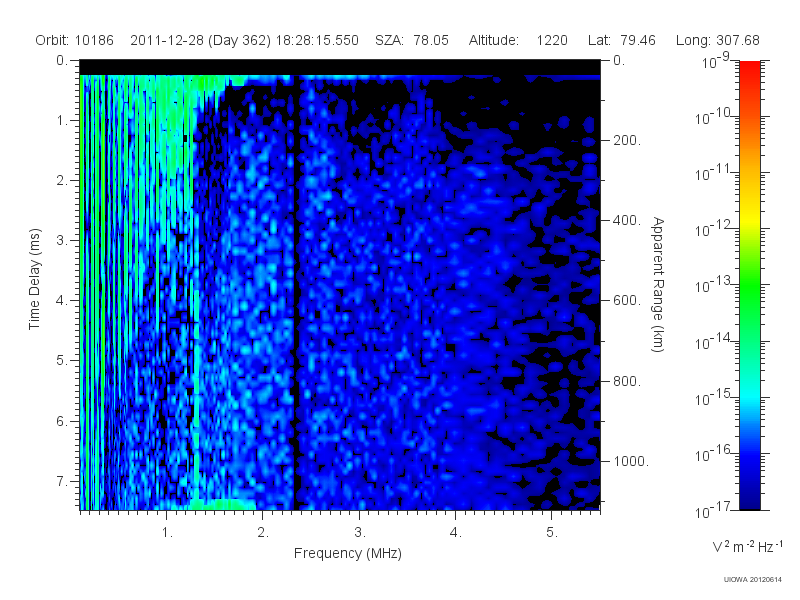Image resolution: width=800 pixels, height=600 pixels.
Task: Click the 10^-13 colorbar tick label
Action: tap(714, 285)
